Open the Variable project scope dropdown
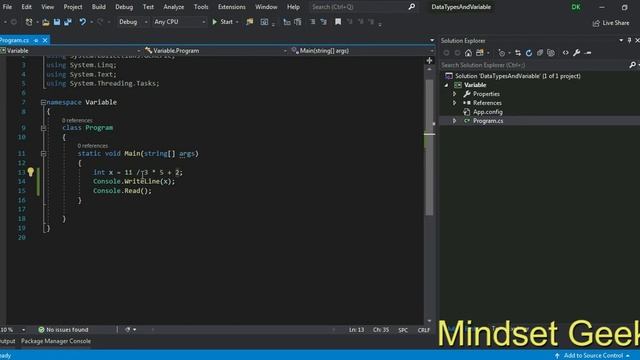 70,51
